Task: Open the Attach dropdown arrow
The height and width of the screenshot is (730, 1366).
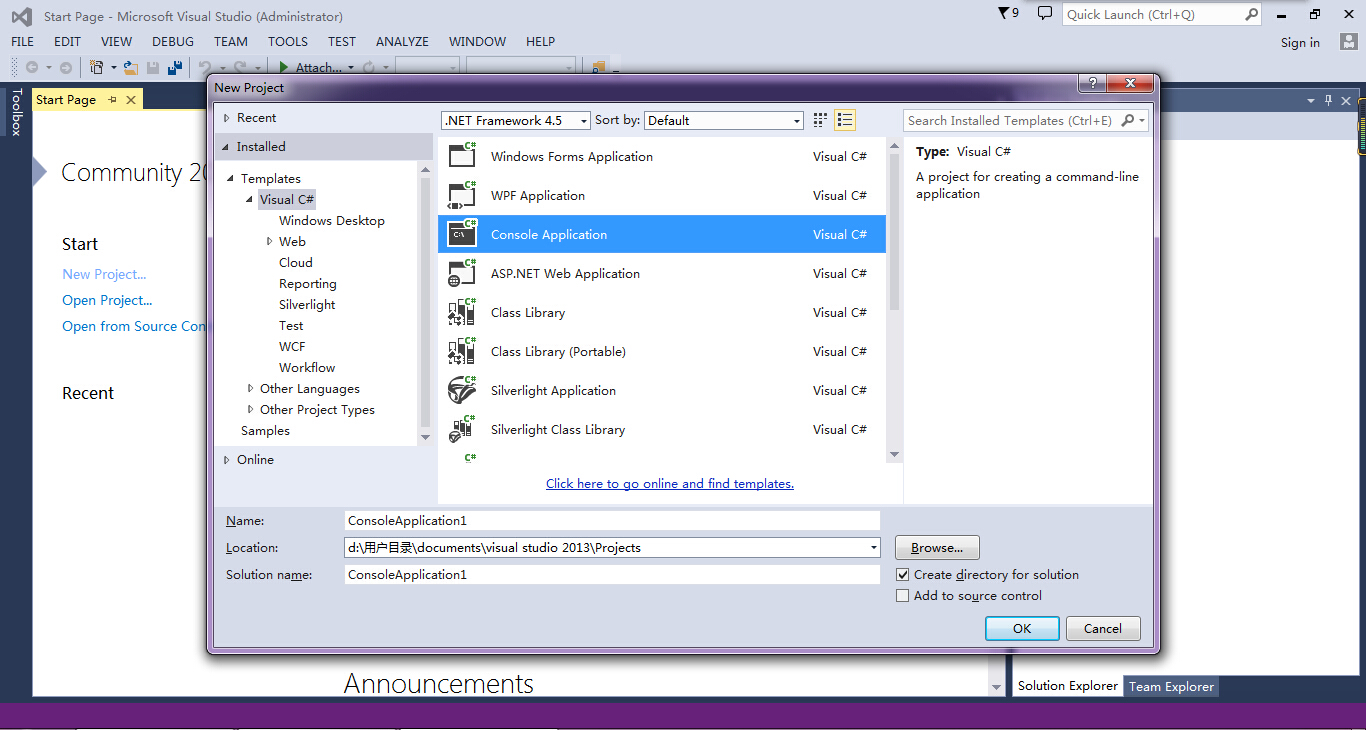Action: (x=351, y=68)
